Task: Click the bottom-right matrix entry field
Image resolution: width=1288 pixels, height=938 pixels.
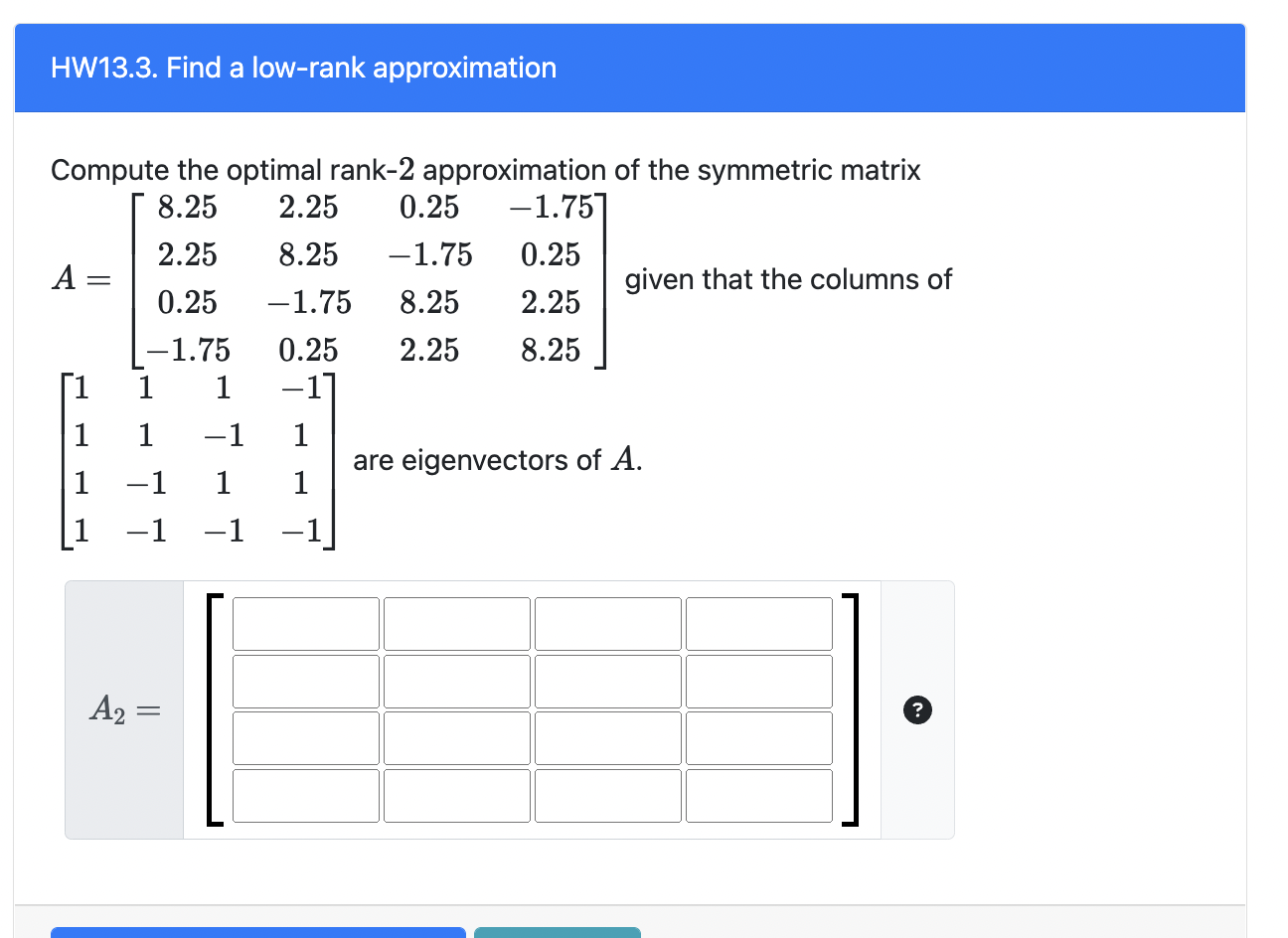Action: pos(758,795)
